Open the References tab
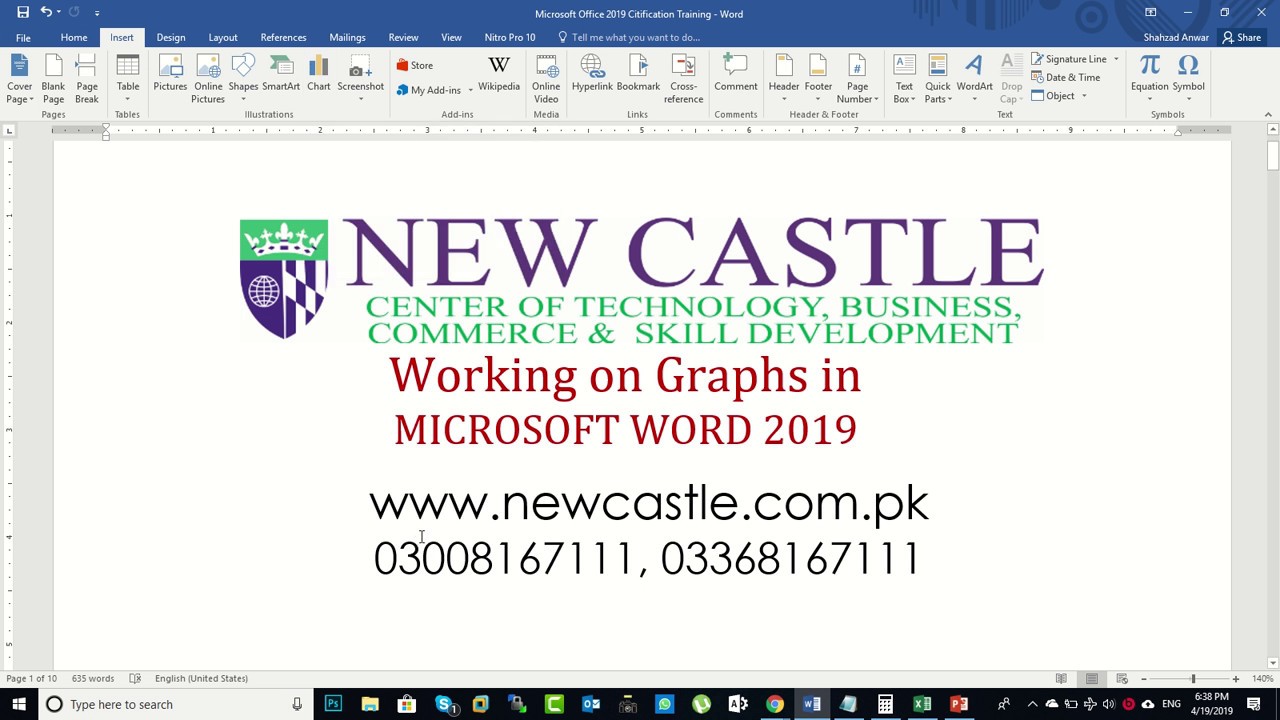The height and width of the screenshot is (720, 1280). coord(283,38)
